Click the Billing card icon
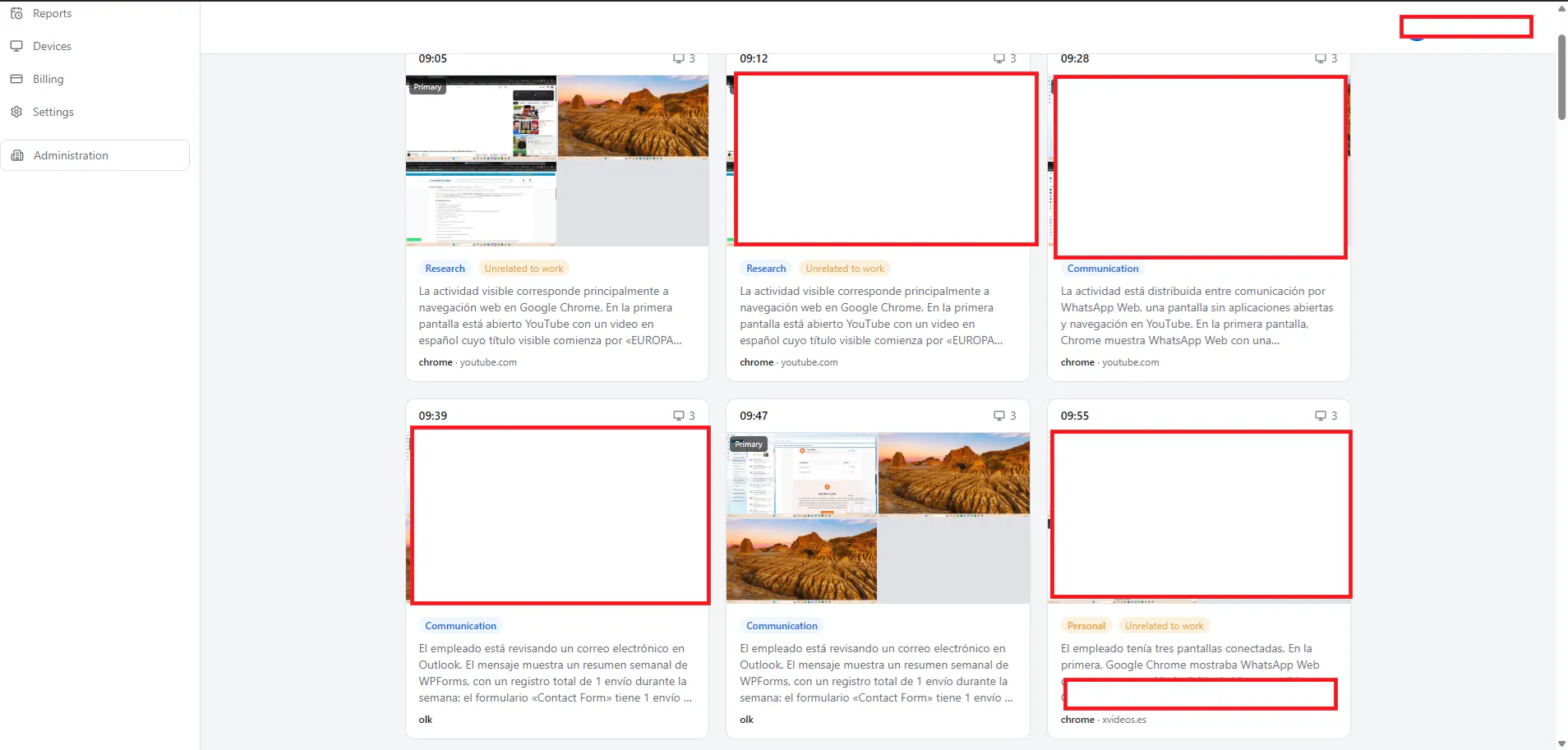 click(16, 79)
